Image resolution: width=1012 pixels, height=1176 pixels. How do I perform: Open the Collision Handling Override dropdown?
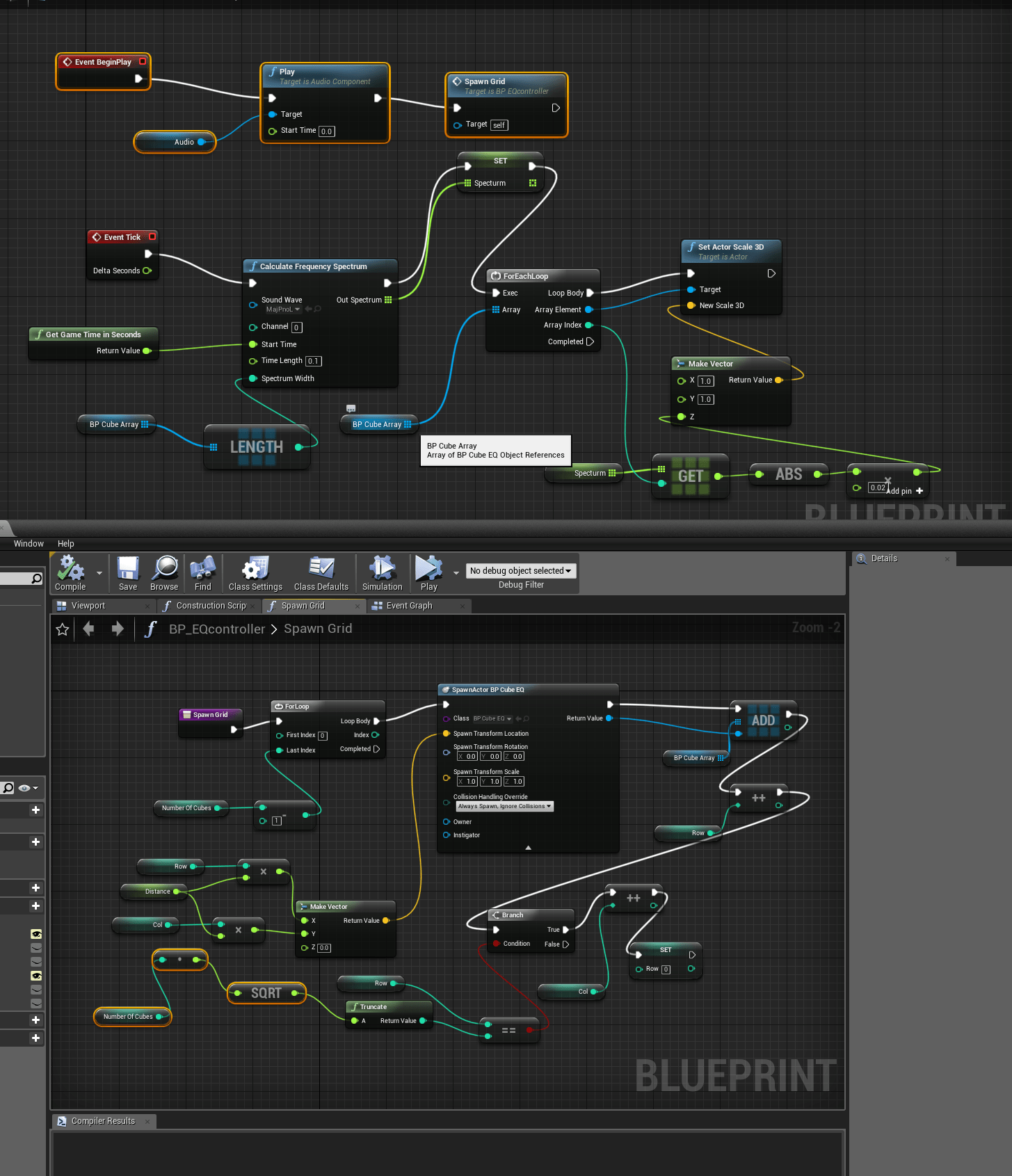[505, 807]
